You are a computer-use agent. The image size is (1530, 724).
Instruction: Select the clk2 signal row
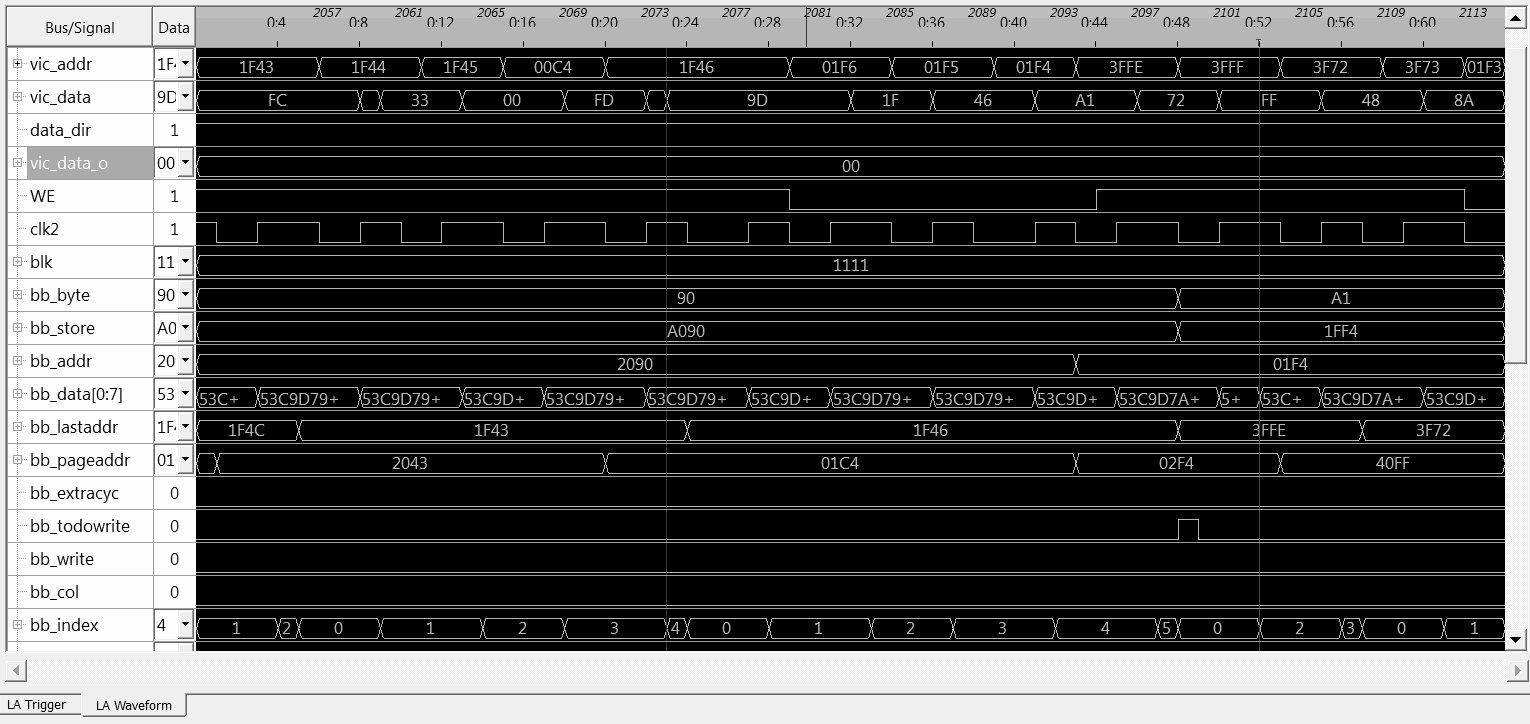pos(44,229)
